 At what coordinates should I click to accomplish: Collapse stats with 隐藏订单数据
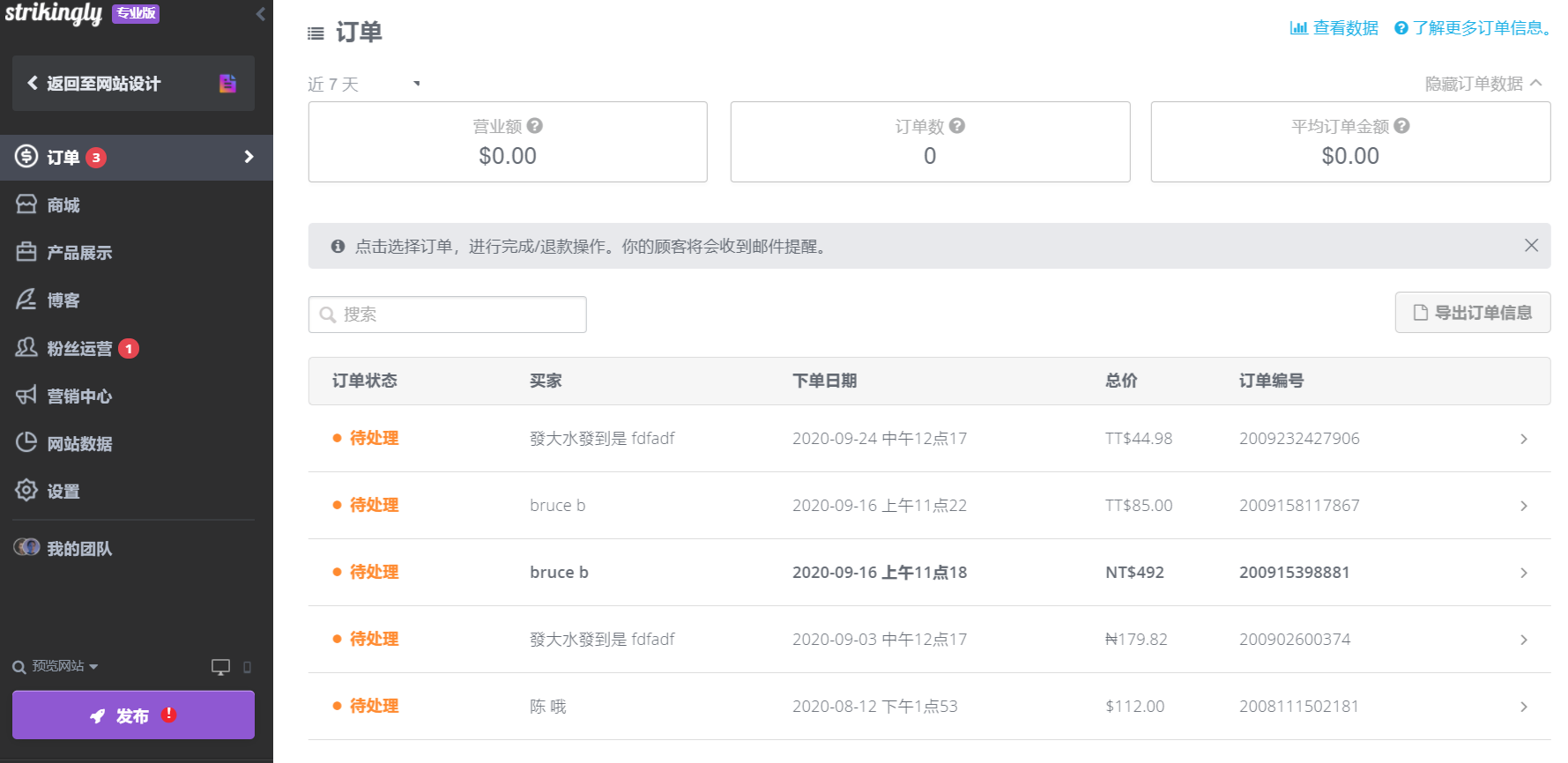1483,84
